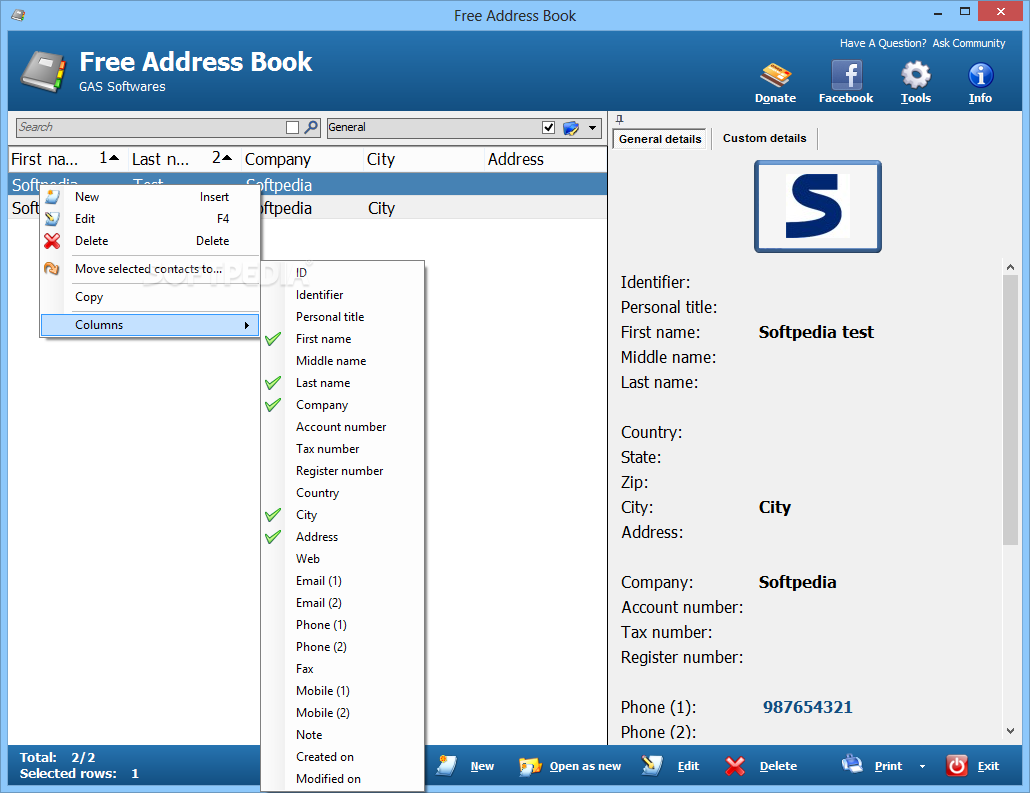1030x793 pixels.
Task: Click the New contact icon in bottom bar
Action: (447, 765)
